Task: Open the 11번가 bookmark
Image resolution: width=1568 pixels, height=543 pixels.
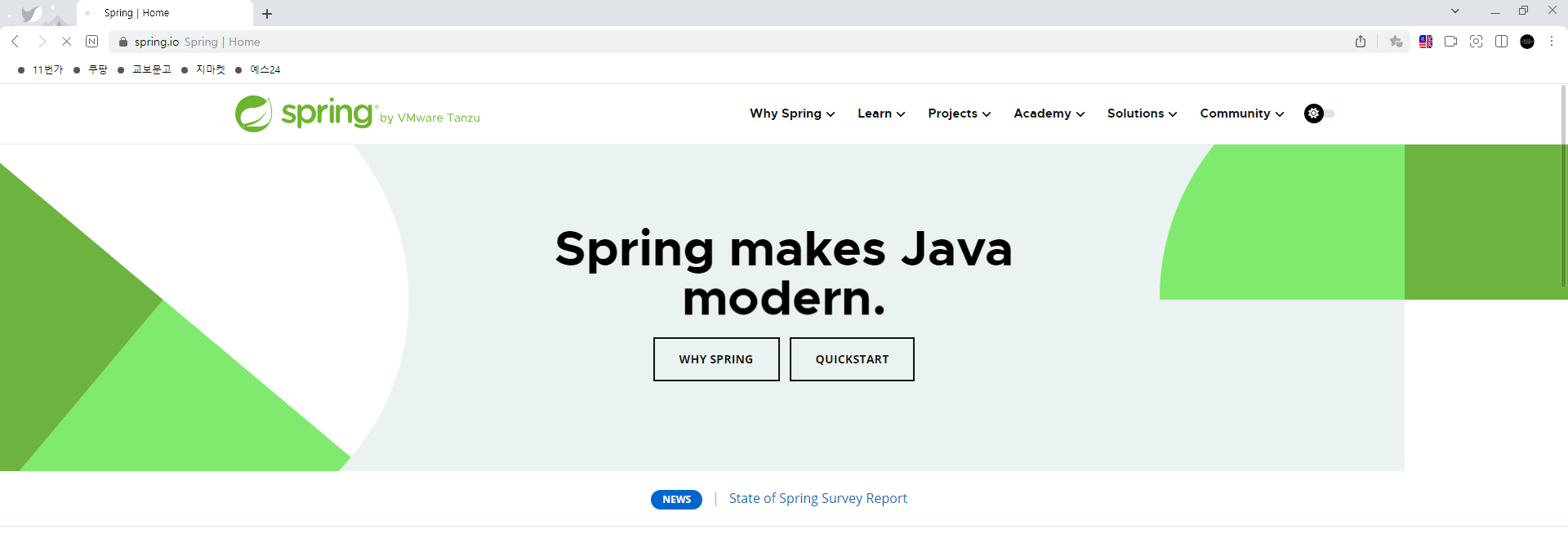Action: [41, 70]
